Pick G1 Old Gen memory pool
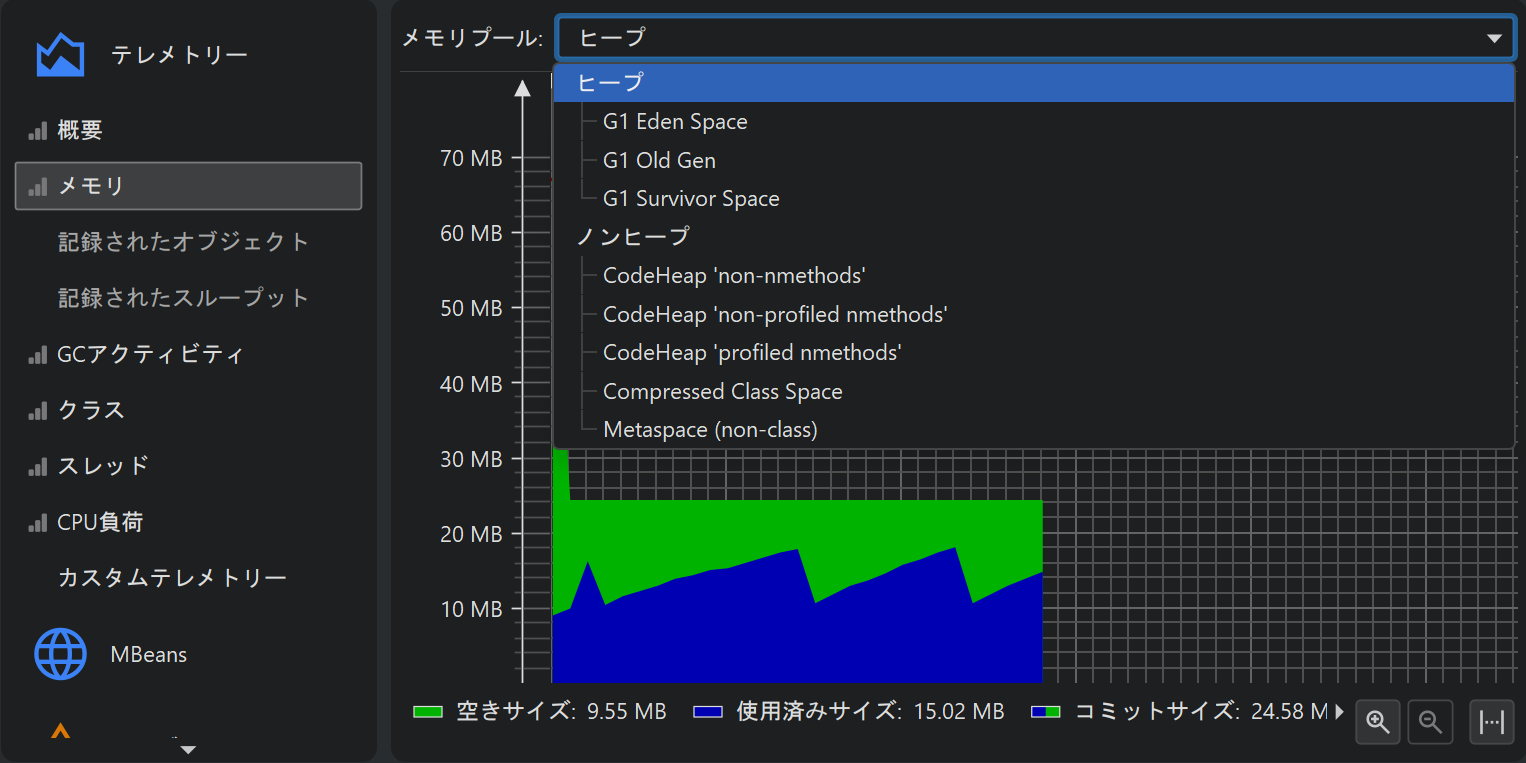Screen dimensions: 1526x763 click(659, 160)
